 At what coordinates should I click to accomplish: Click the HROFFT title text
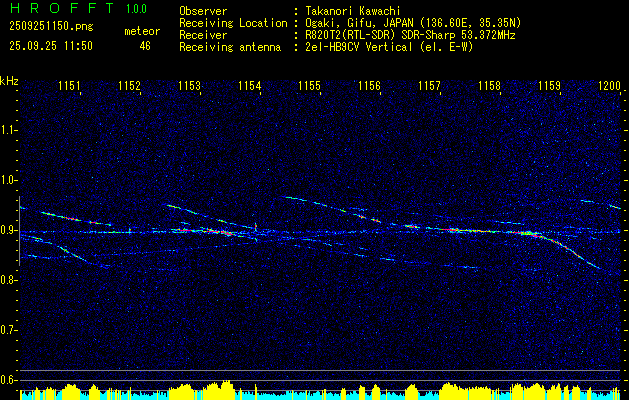click(x=61, y=8)
